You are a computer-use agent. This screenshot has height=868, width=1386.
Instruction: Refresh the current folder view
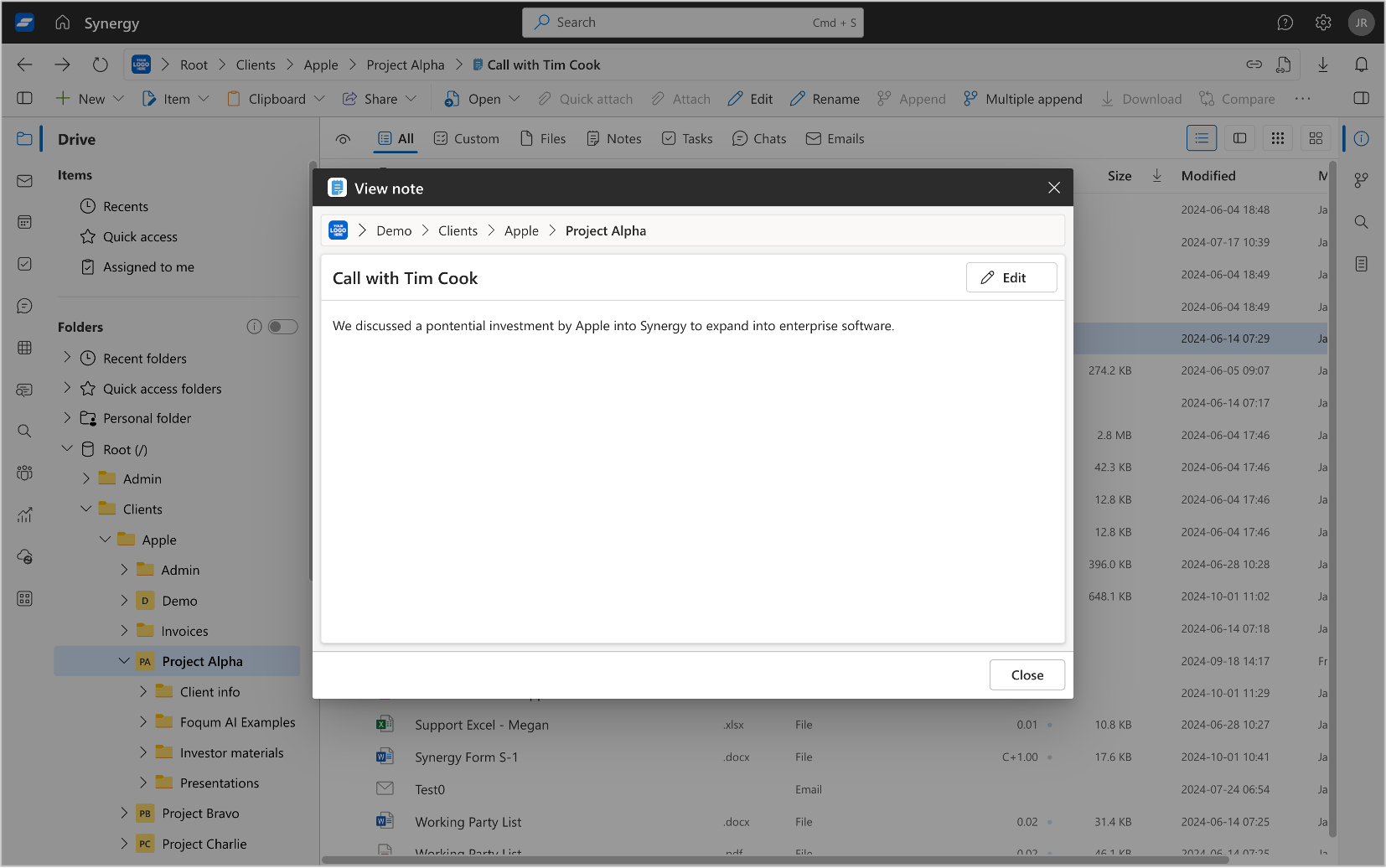pyautogui.click(x=101, y=65)
